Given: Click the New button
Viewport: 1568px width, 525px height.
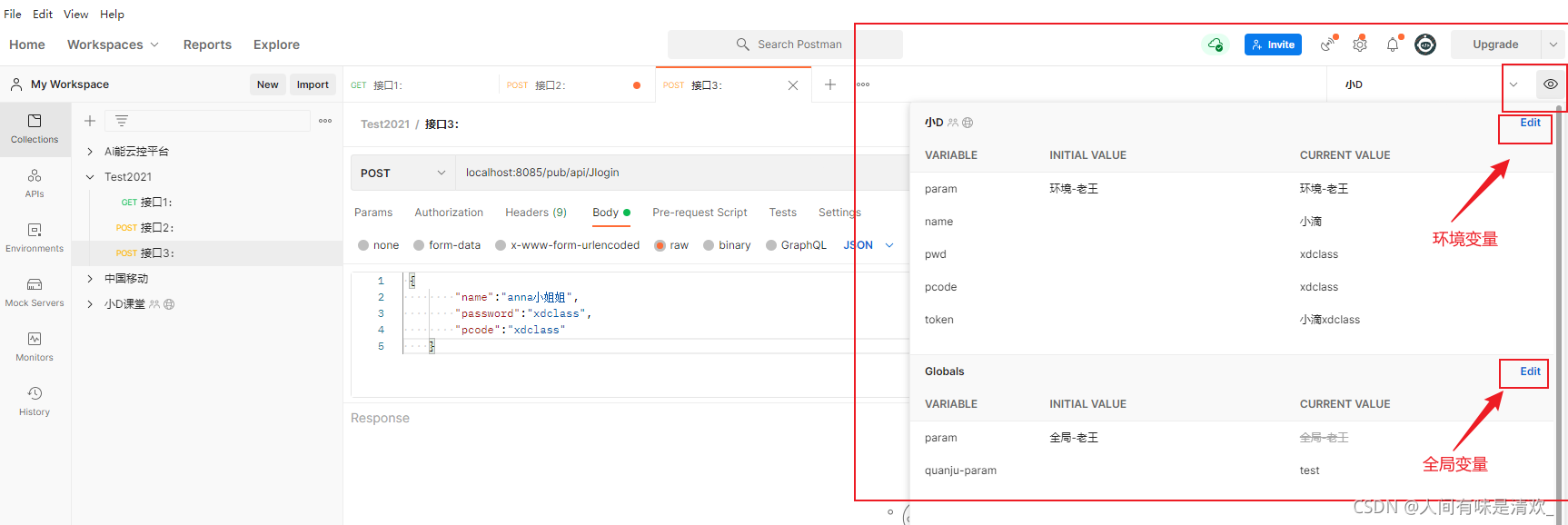Looking at the screenshot, I should [x=268, y=84].
